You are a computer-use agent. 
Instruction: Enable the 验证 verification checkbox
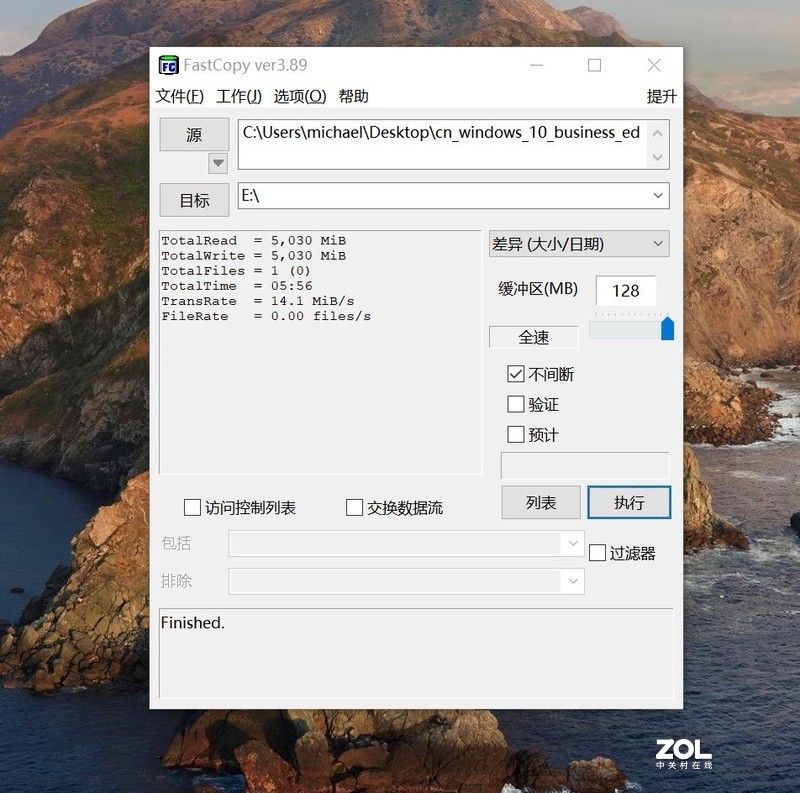click(x=516, y=404)
